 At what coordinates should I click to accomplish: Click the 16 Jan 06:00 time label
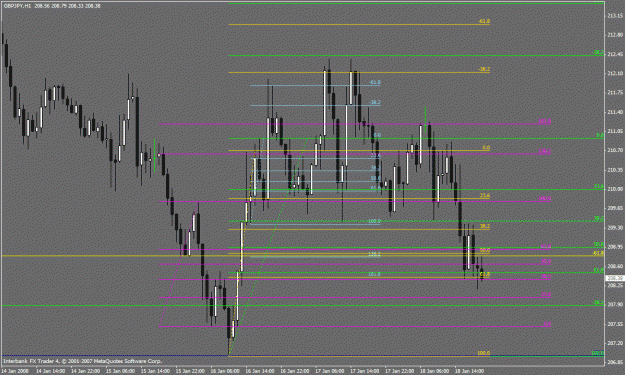[225, 371]
